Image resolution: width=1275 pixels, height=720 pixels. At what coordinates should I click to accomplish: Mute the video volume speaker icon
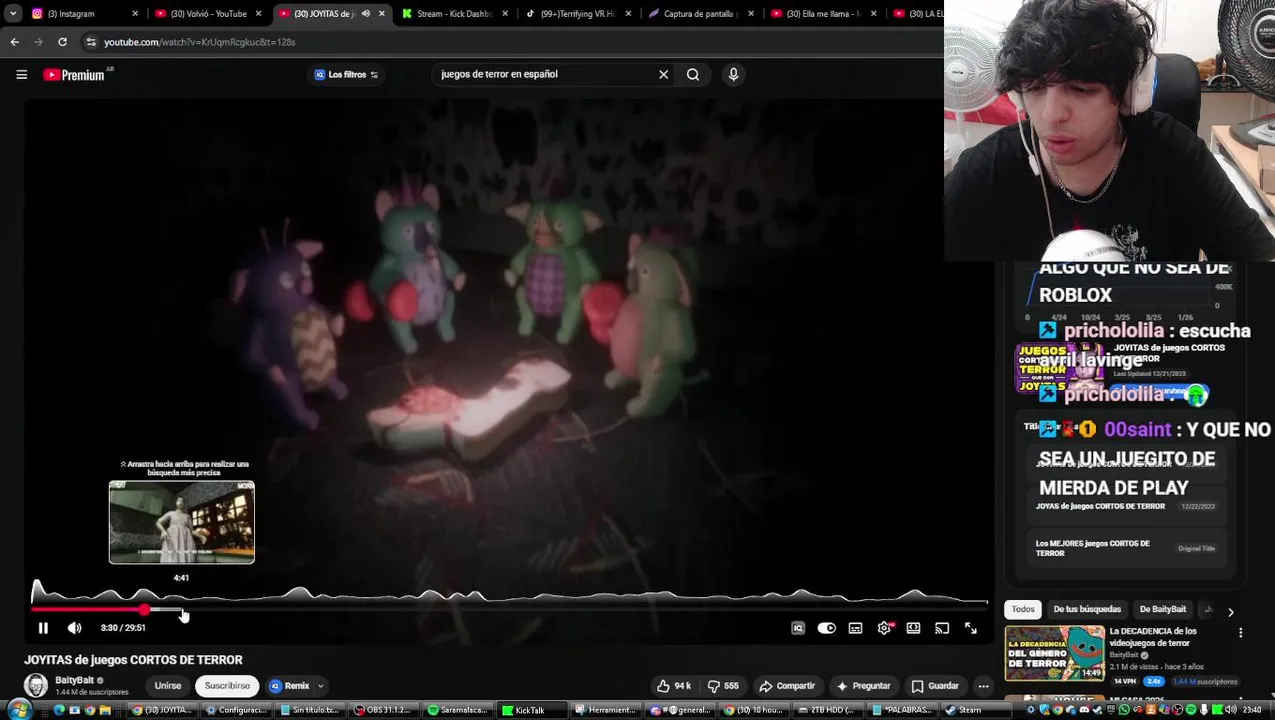(x=74, y=628)
